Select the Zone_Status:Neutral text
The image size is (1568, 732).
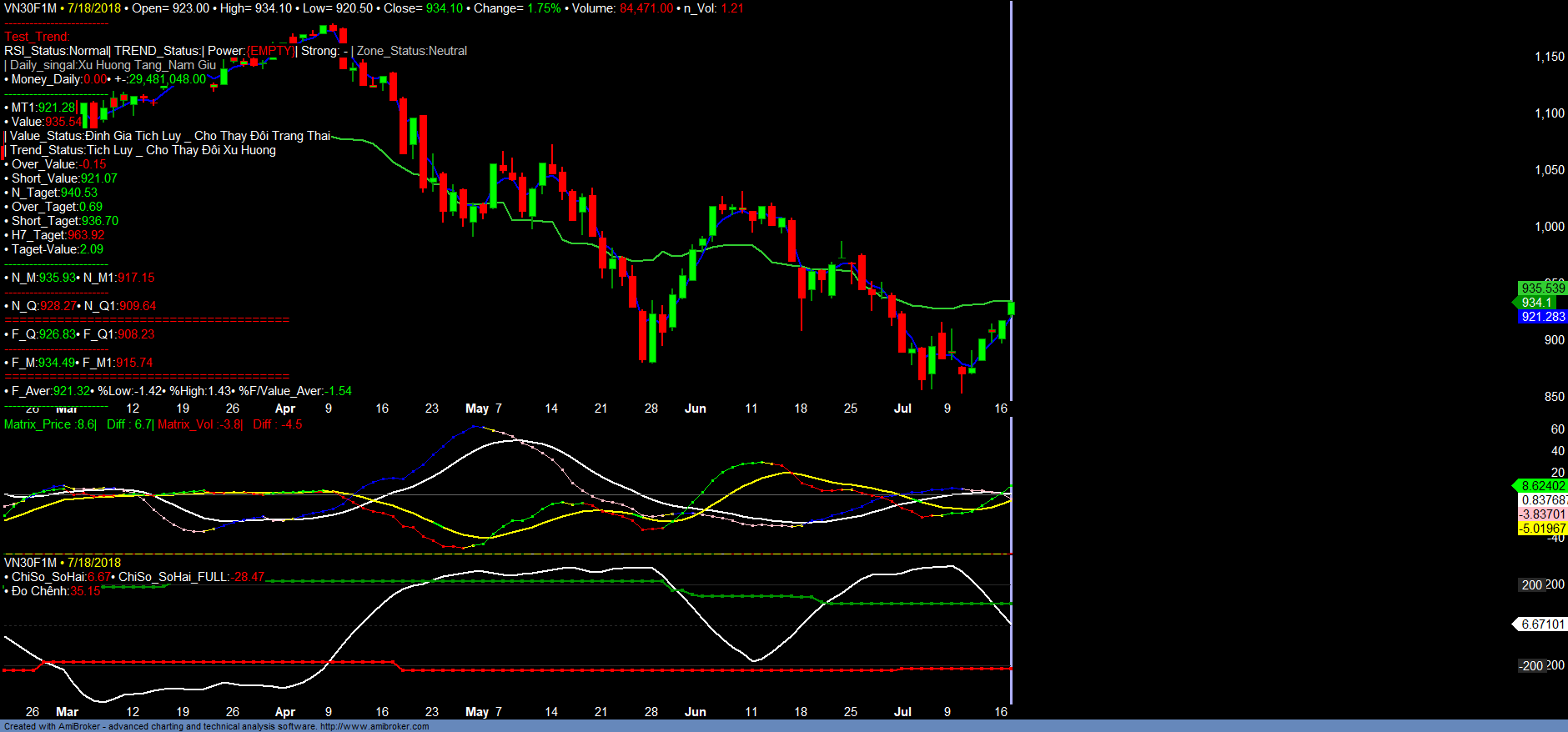click(x=411, y=51)
